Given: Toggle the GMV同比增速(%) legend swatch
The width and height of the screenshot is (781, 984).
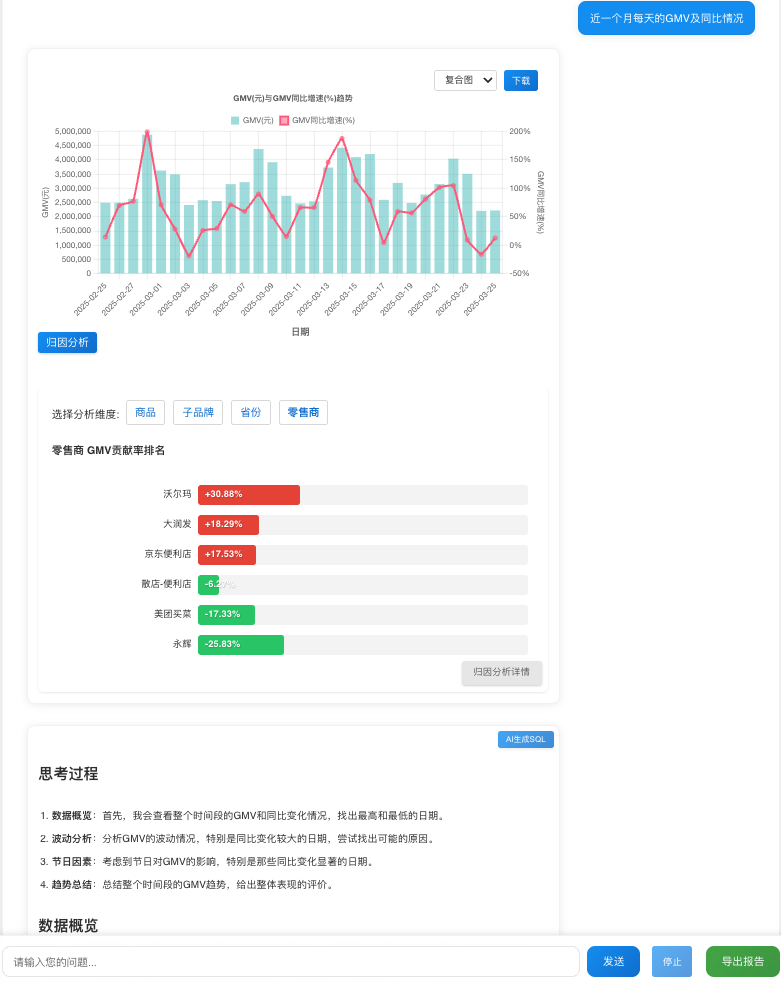Looking at the screenshot, I should click(x=284, y=120).
